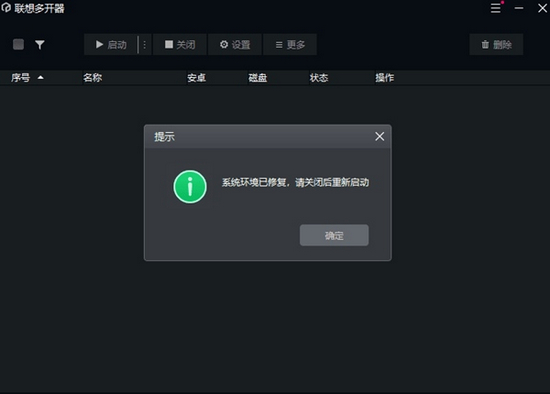The image size is (550, 394).
Task: Minimize the 联想多开器 window
Action: [519, 8]
